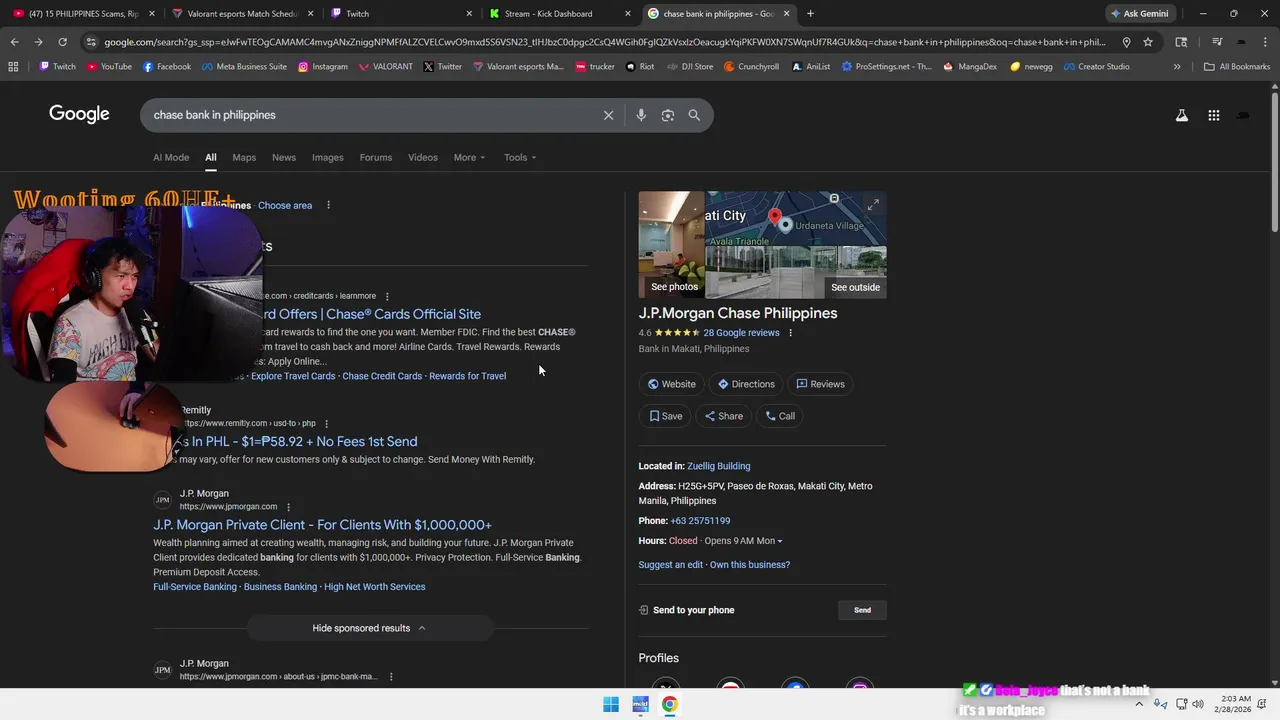Open more options beside Google reviews
Screen dimensions: 1280x720
(x=790, y=333)
